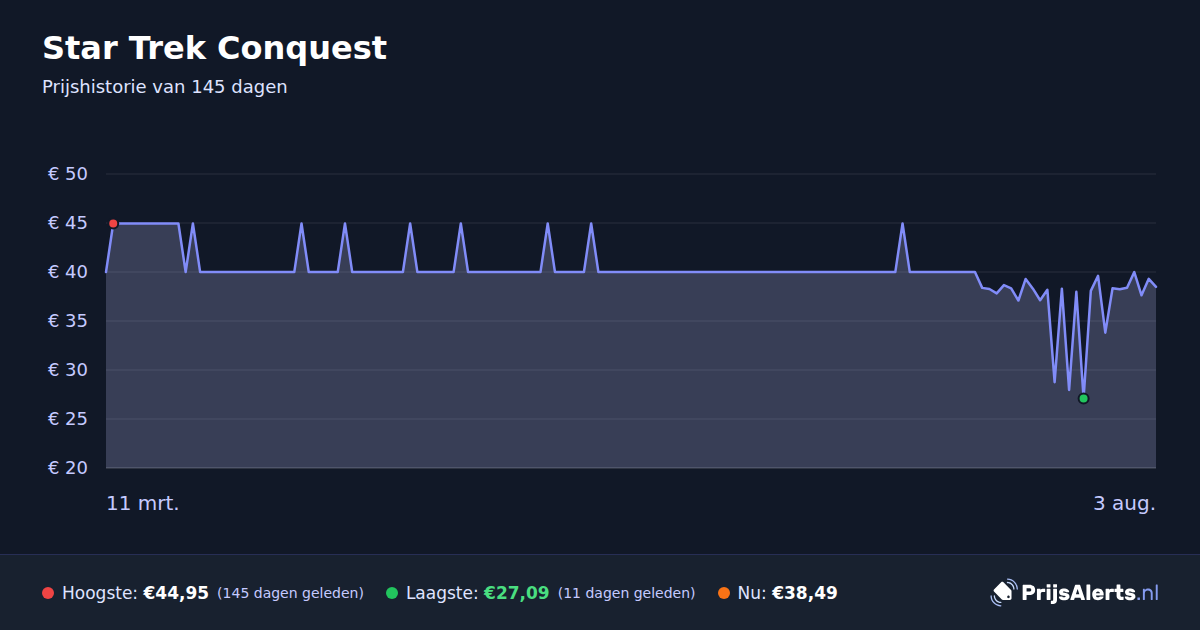
Task: Click the red dot beside Hoogste
Action: pos(48,593)
